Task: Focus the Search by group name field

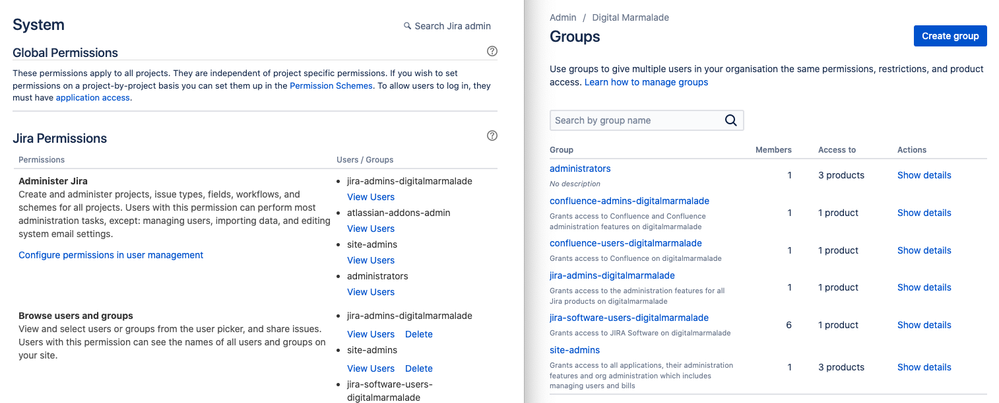Action: [x=647, y=120]
